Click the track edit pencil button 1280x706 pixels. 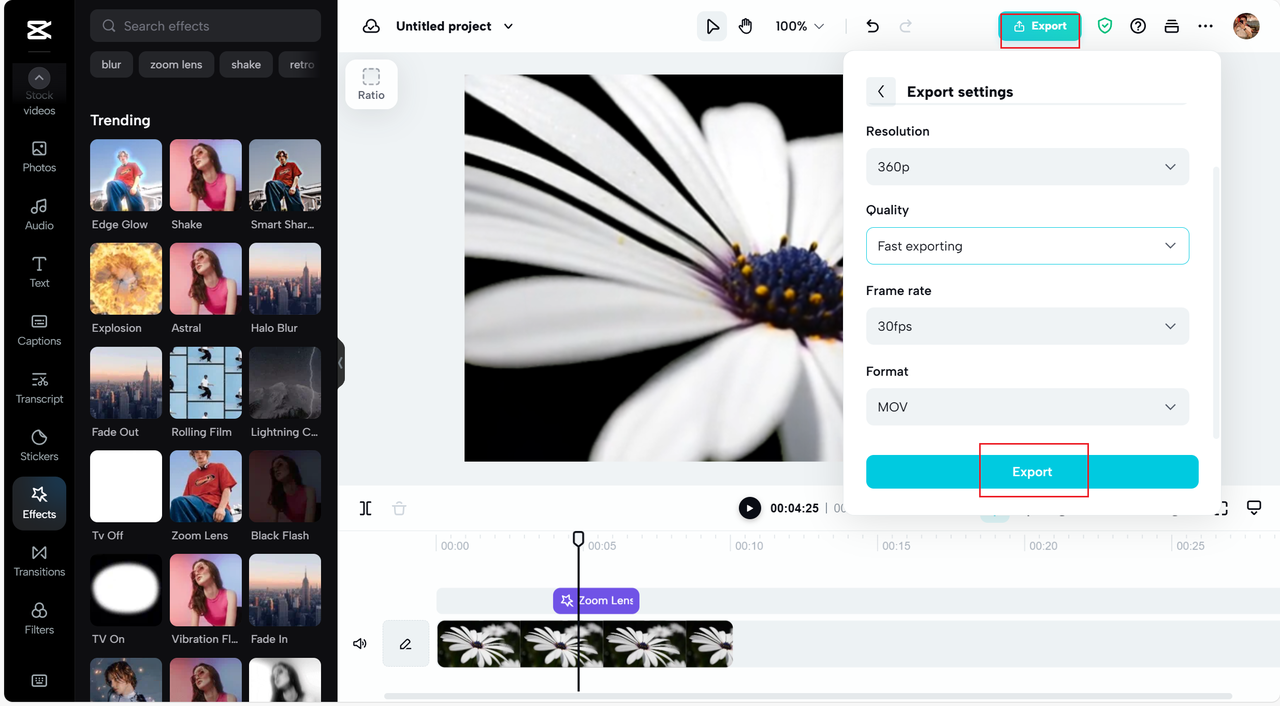click(405, 644)
